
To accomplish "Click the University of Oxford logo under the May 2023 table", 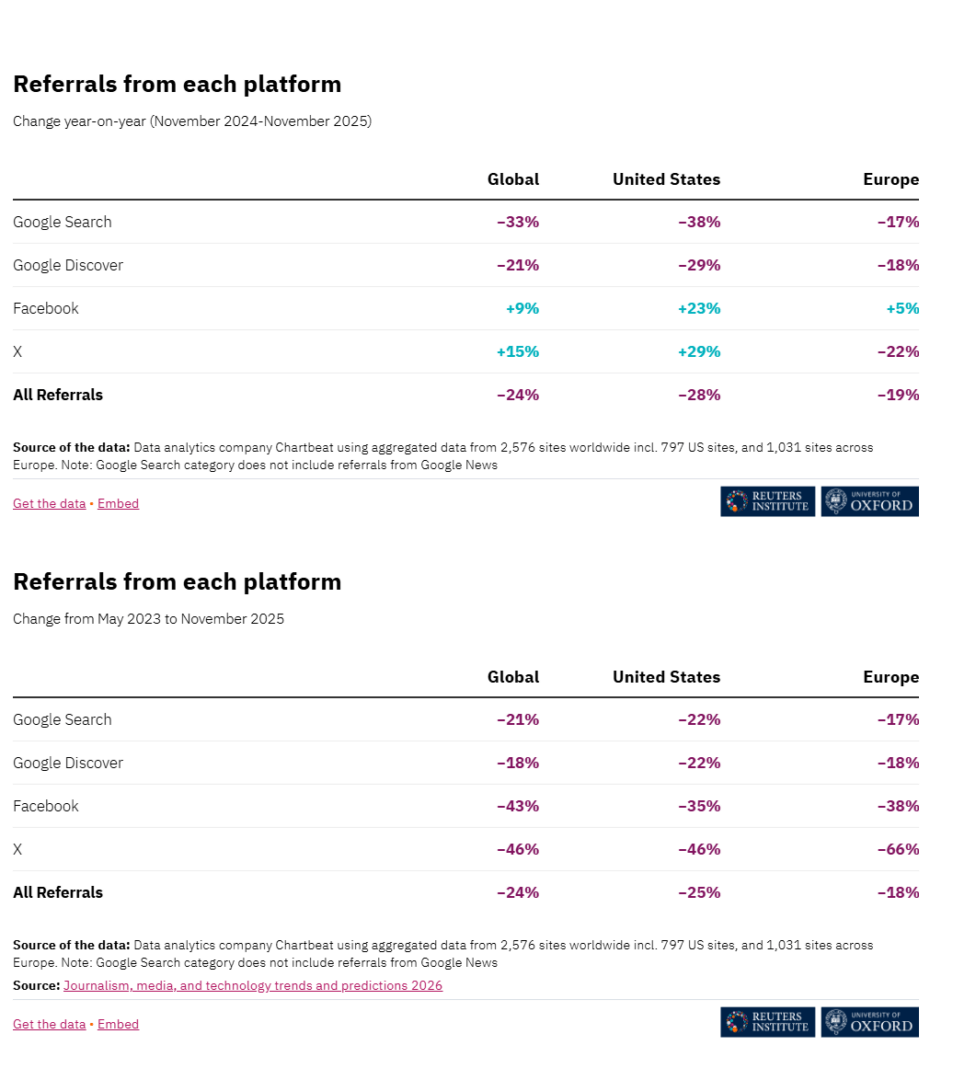I will 869,1022.
